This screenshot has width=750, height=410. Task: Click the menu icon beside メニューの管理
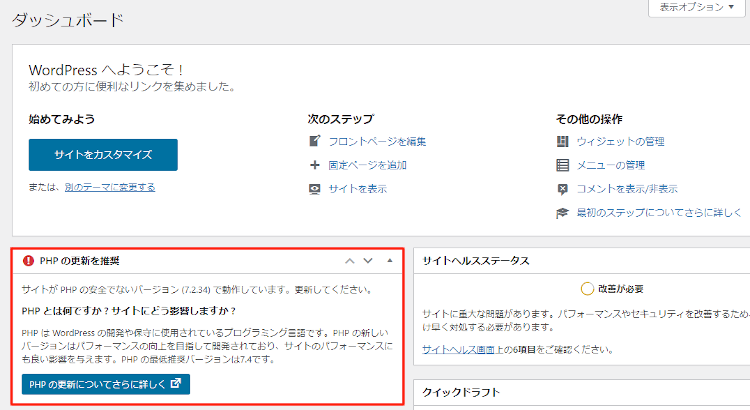pyautogui.click(x=562, y=165)
